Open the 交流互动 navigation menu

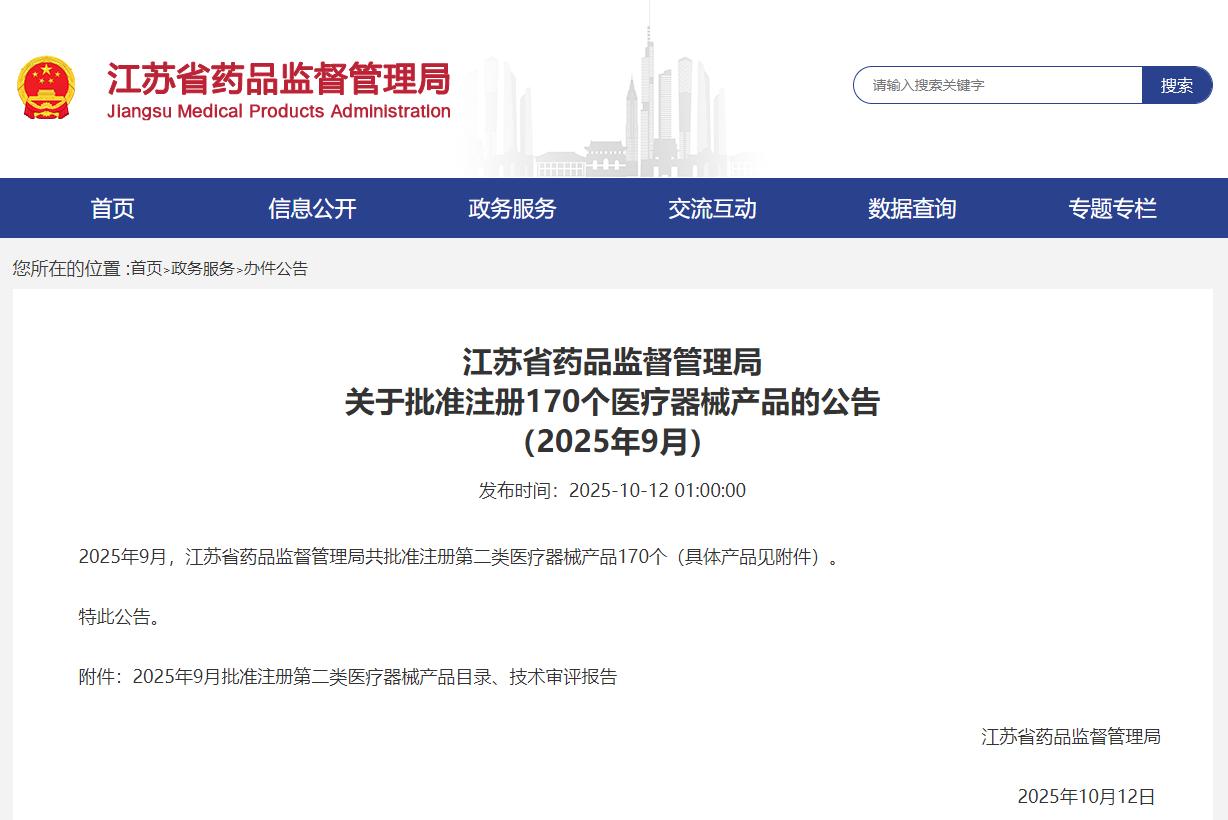point(712,208)
